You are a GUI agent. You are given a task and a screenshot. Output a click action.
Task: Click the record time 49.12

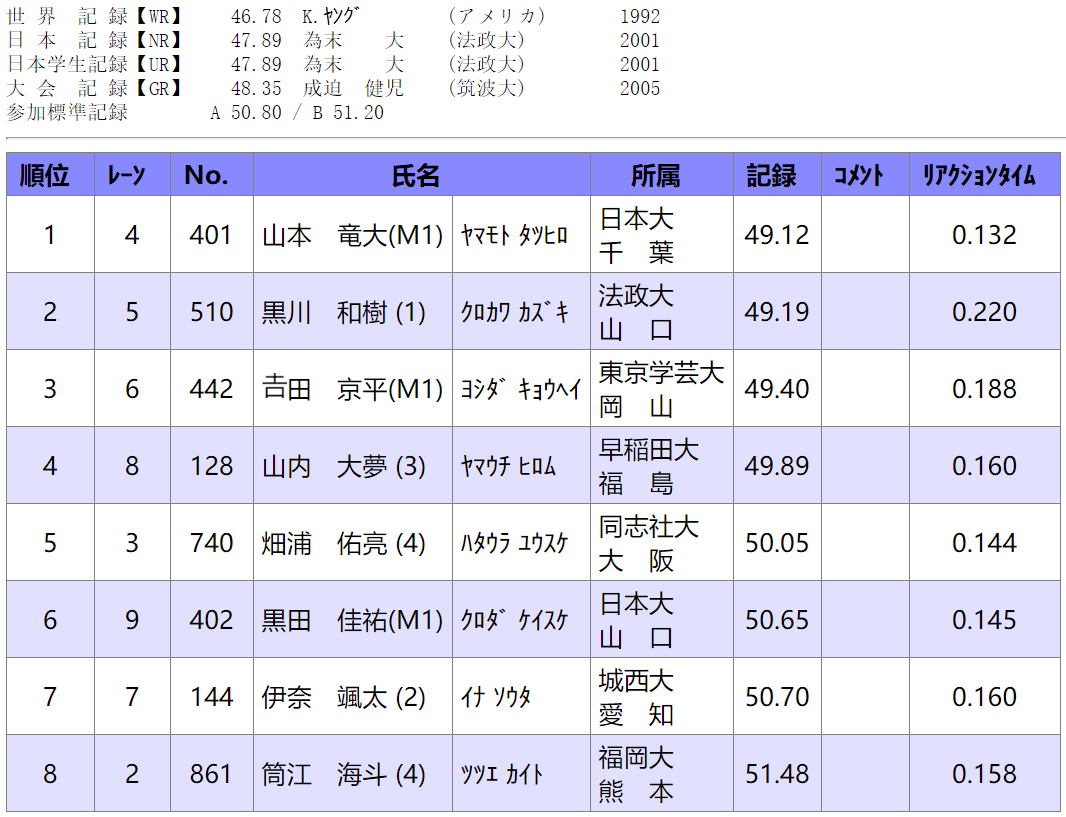coord(777,235)
